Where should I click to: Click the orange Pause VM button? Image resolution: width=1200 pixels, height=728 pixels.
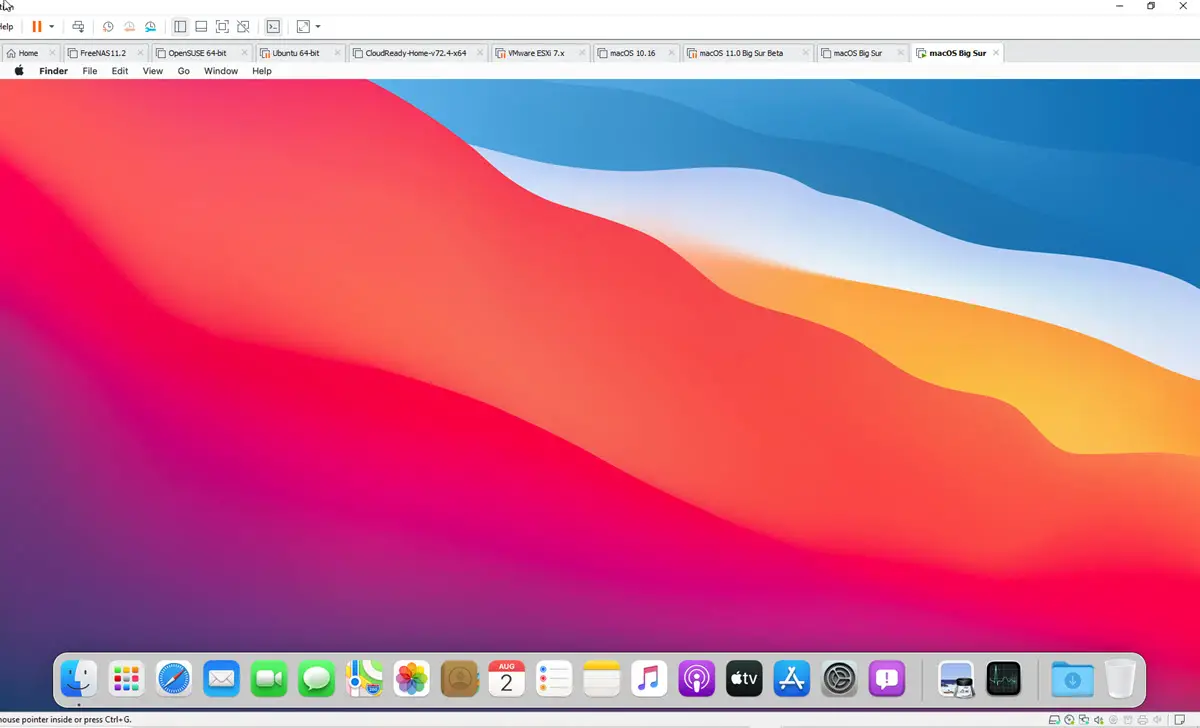(x=37, y=27)
